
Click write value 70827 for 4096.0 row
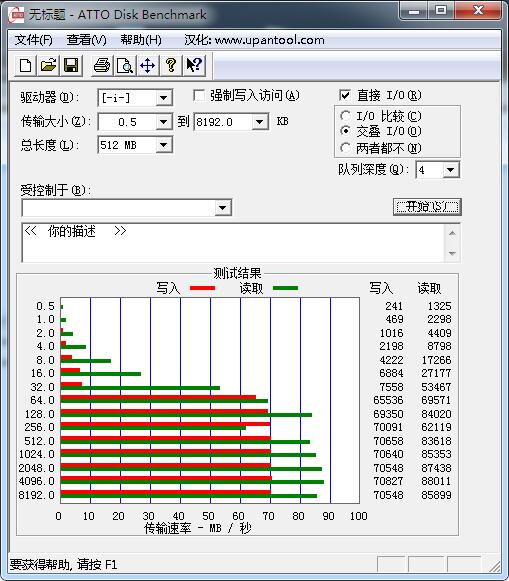[388, 481]
